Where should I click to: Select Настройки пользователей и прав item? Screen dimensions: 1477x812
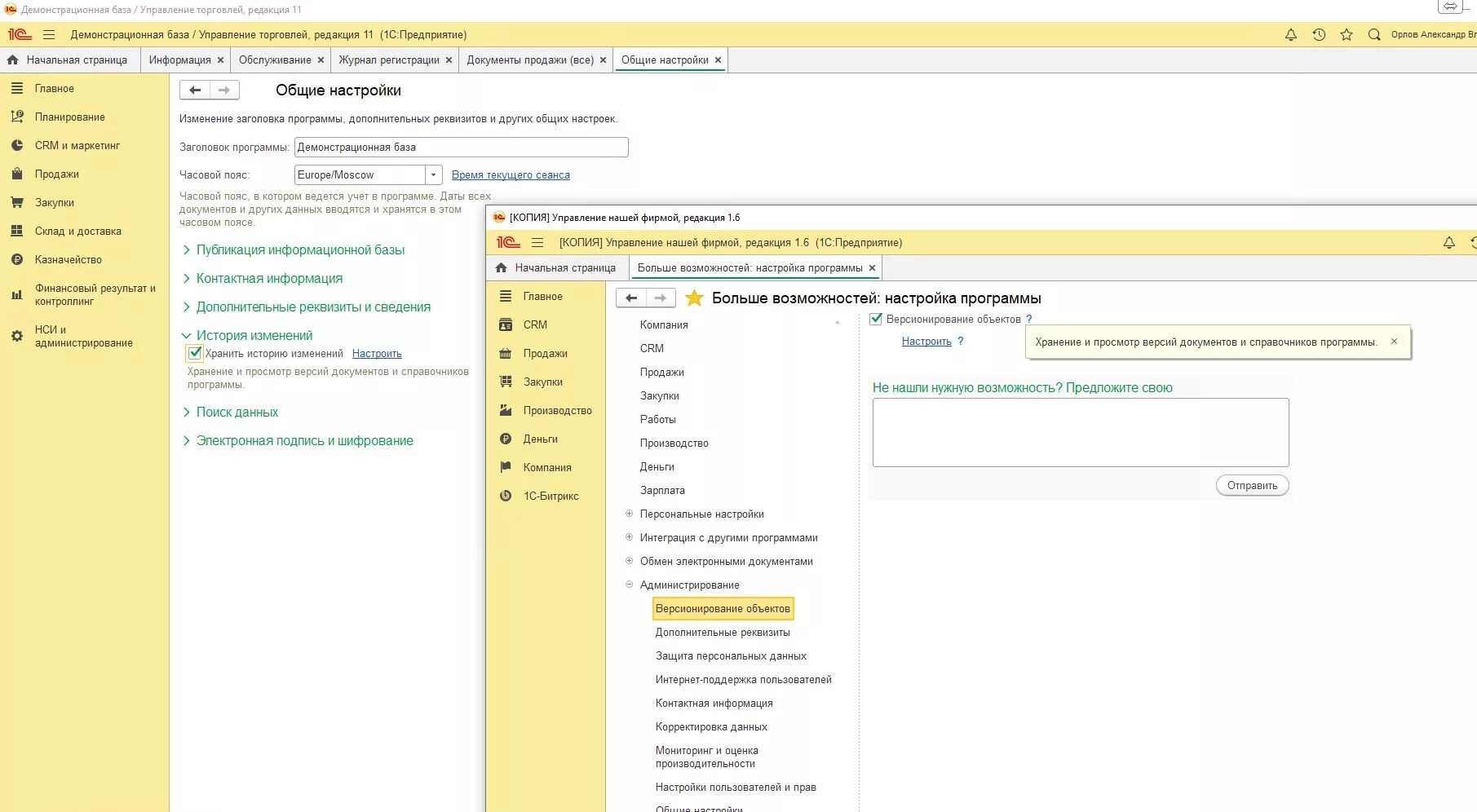point(736,788)
